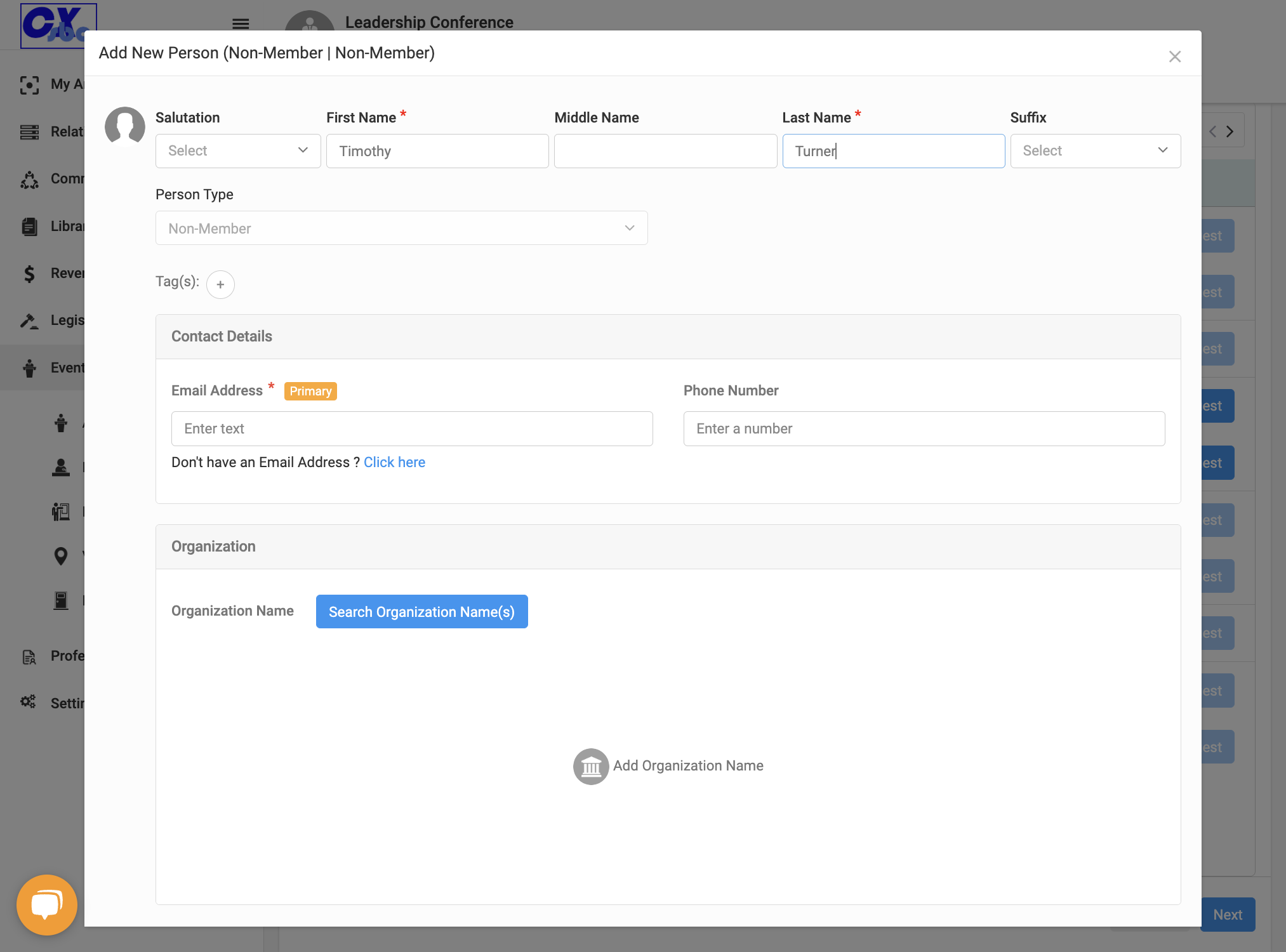Focus the Phone Number input field
Viewport: 1286px width, 952px height.
click(x=924, y=428)
